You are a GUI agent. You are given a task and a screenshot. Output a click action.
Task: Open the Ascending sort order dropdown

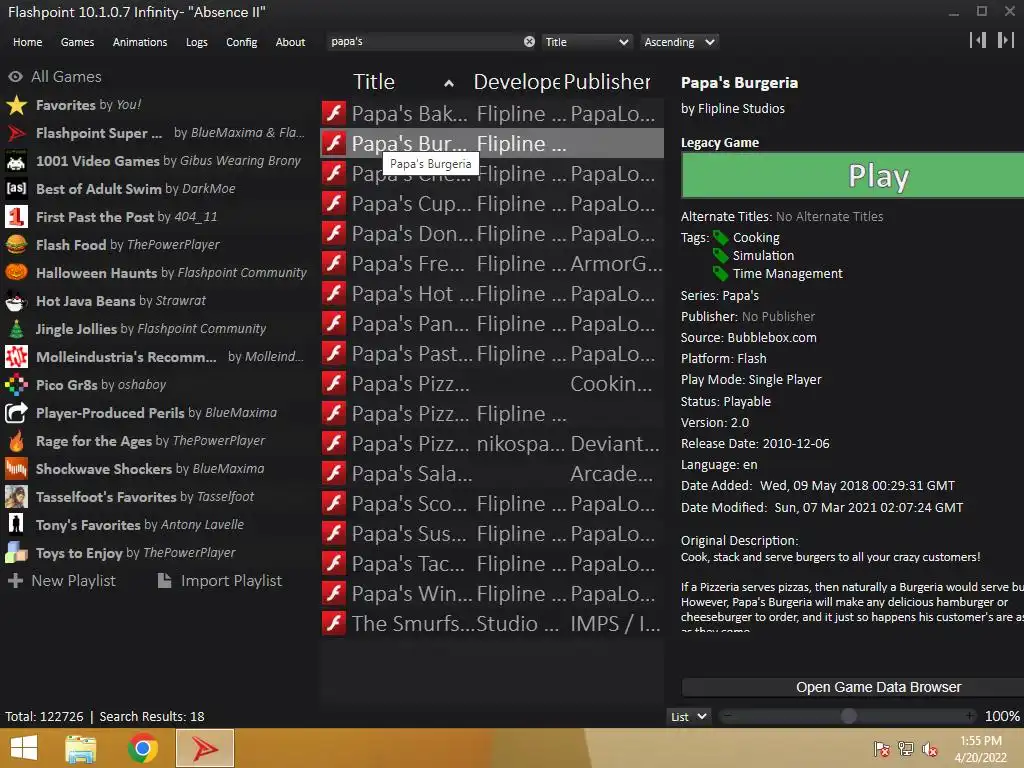click(x=679, y=42)
